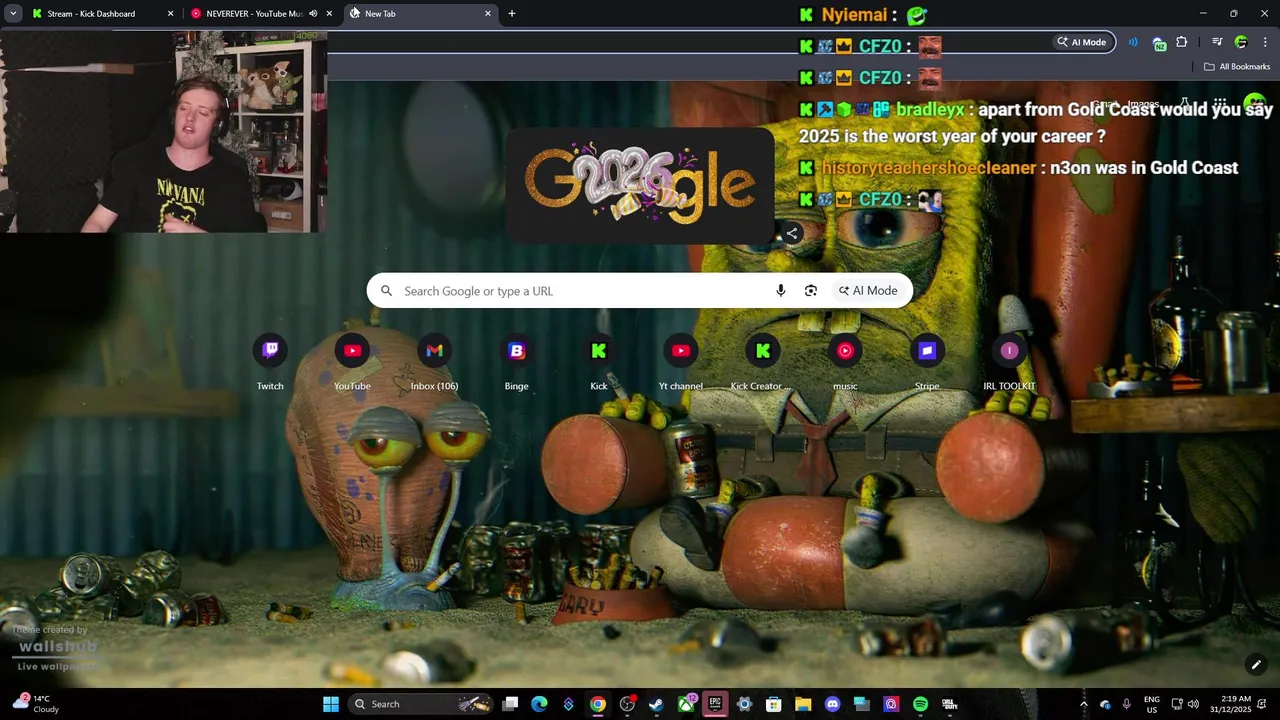Open Search Labs flask icon
Viewport: 1280px width, 720px height.
[x=1184, y=104]
